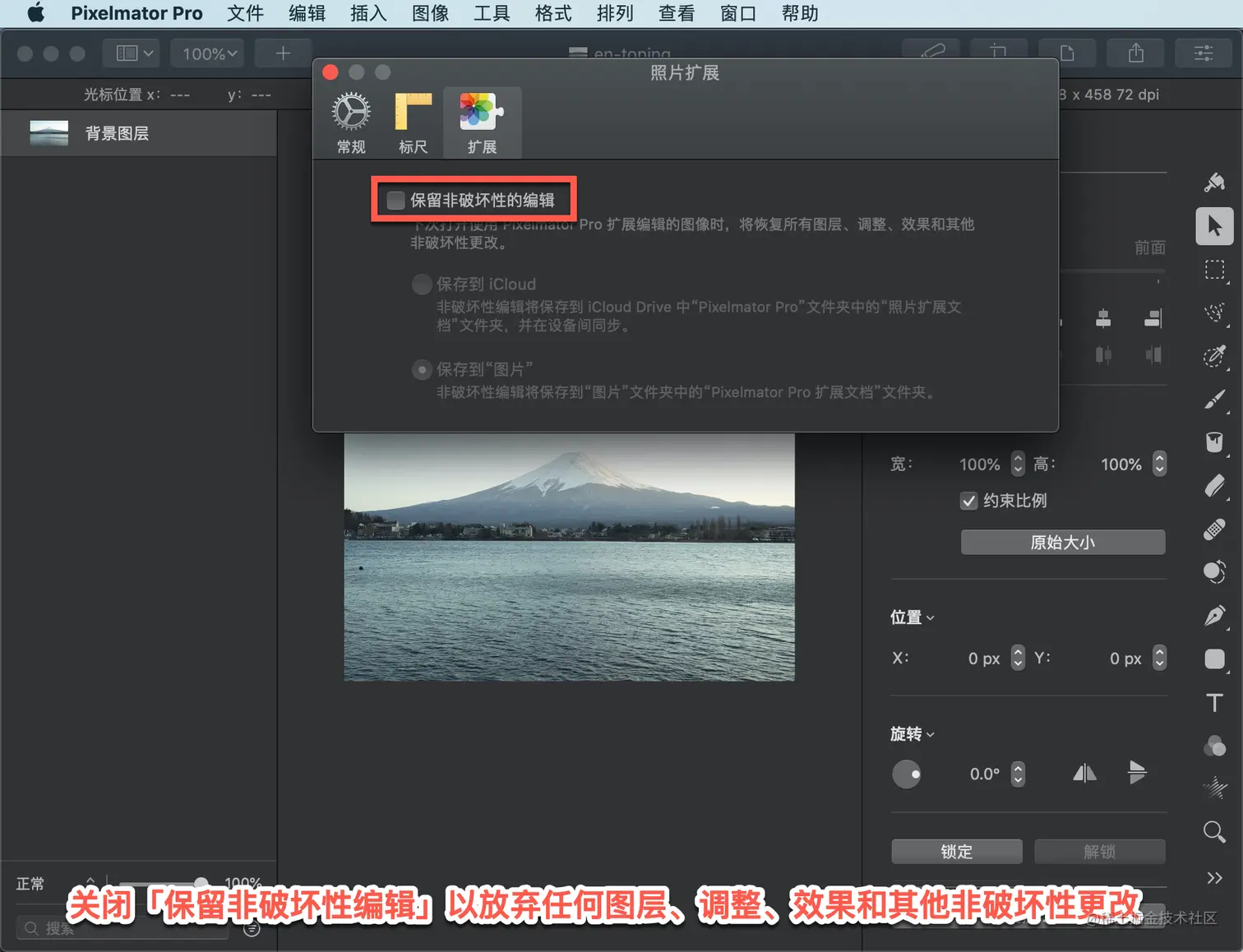Click the 解锁 button
The height and width of the screenshot is (952, 1243).
[x=1100, y=852]
